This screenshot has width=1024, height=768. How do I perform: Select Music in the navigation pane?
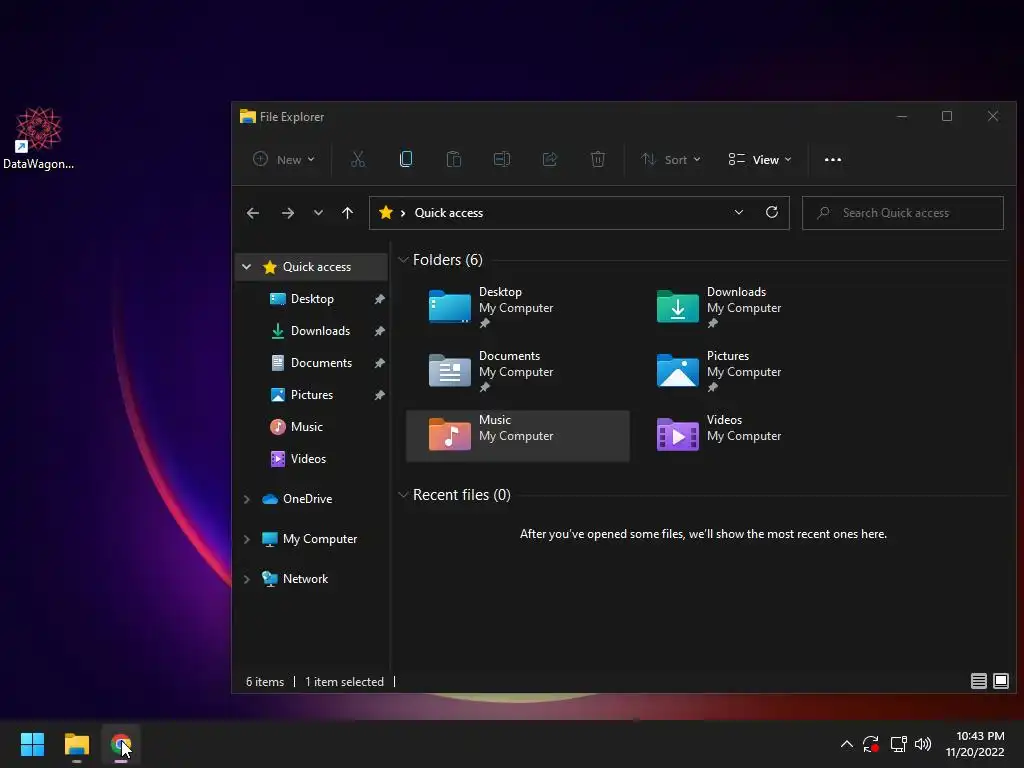[x=306, y=426]
